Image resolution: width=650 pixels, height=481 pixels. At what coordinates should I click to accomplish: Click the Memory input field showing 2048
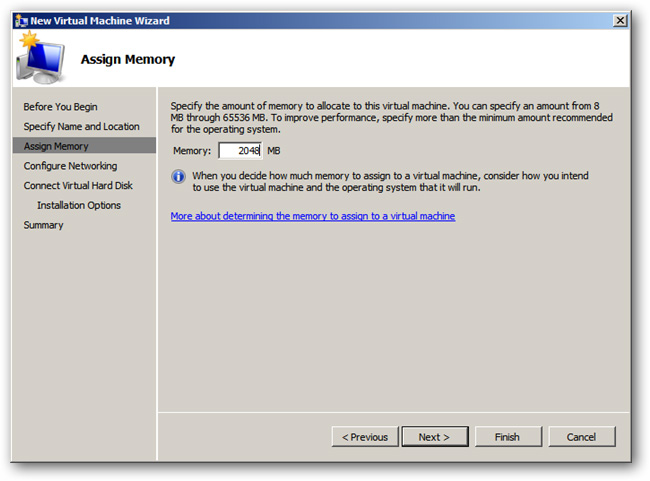coord(240,151)
